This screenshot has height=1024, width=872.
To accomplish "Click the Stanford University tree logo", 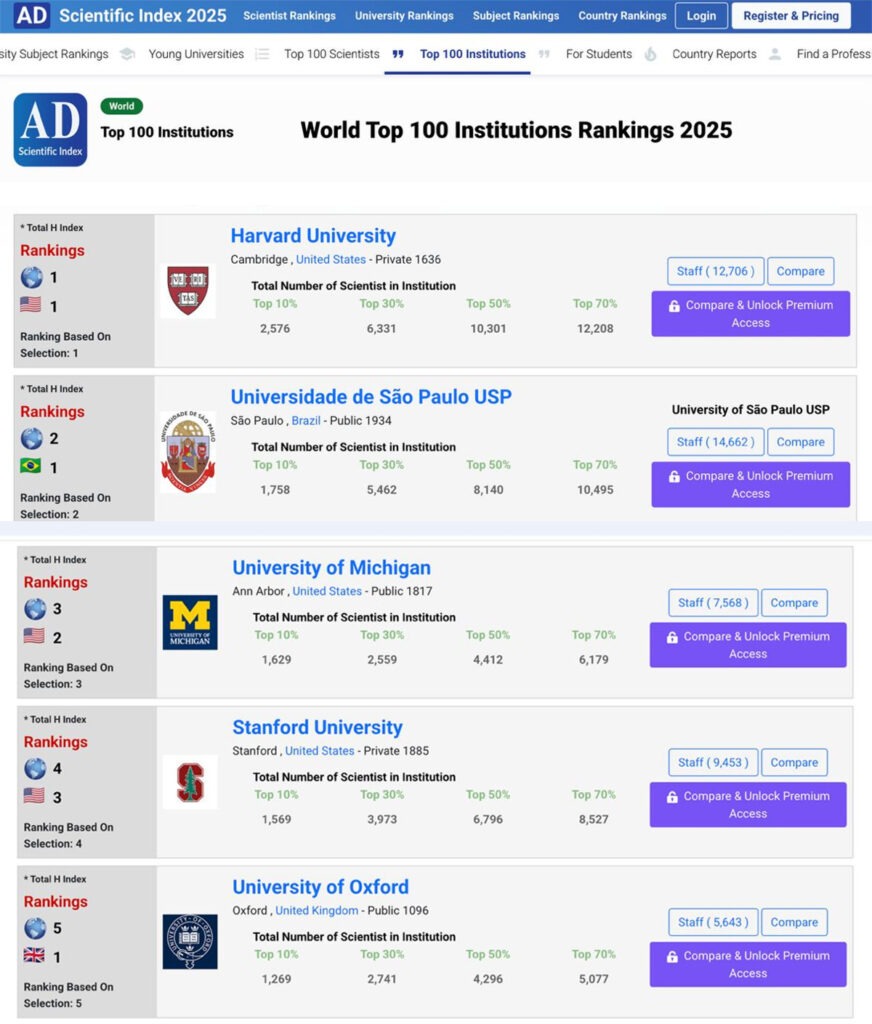I will (190, 782).
